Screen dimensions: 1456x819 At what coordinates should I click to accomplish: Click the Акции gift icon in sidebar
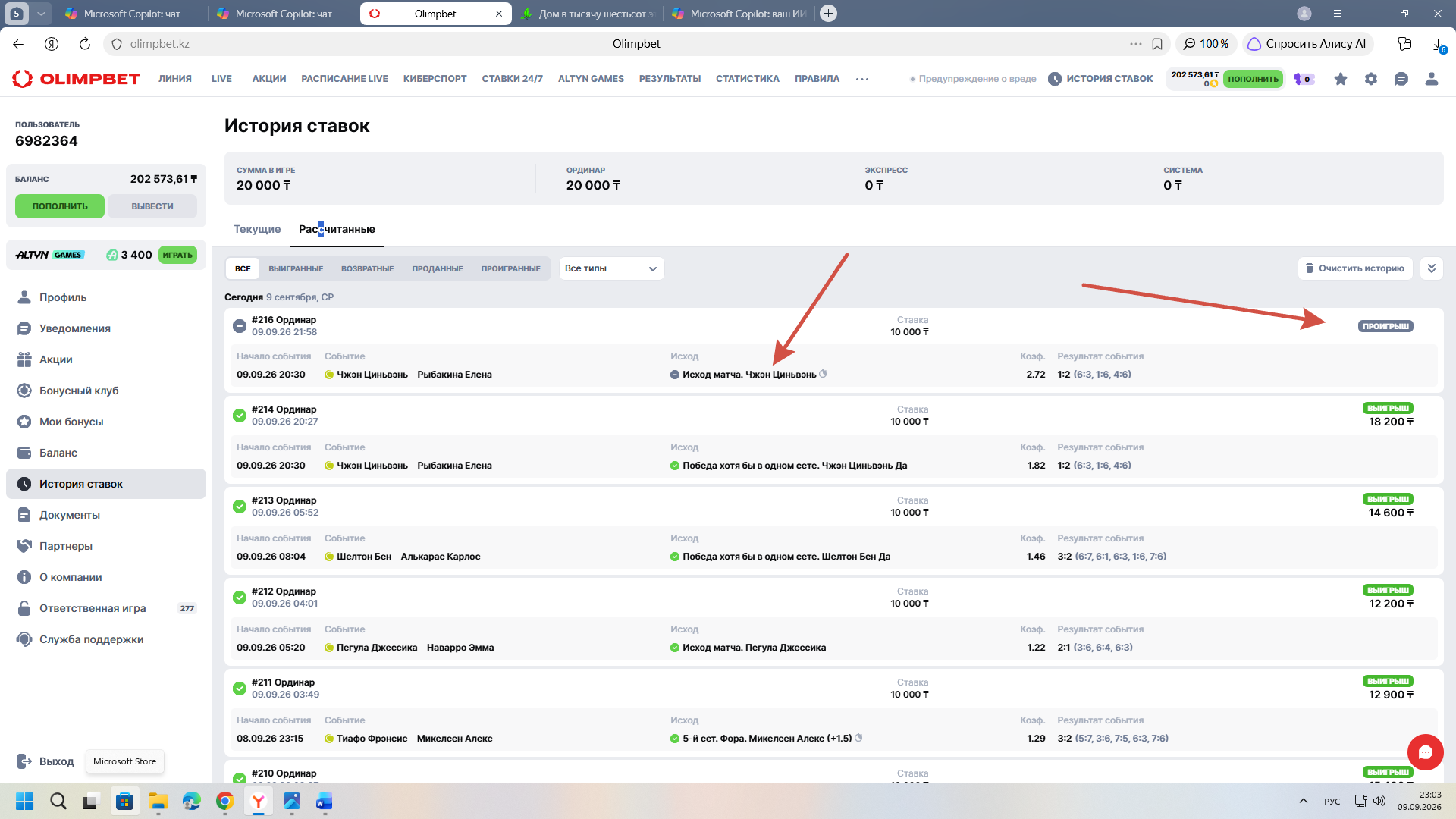(x=24, y=359)
